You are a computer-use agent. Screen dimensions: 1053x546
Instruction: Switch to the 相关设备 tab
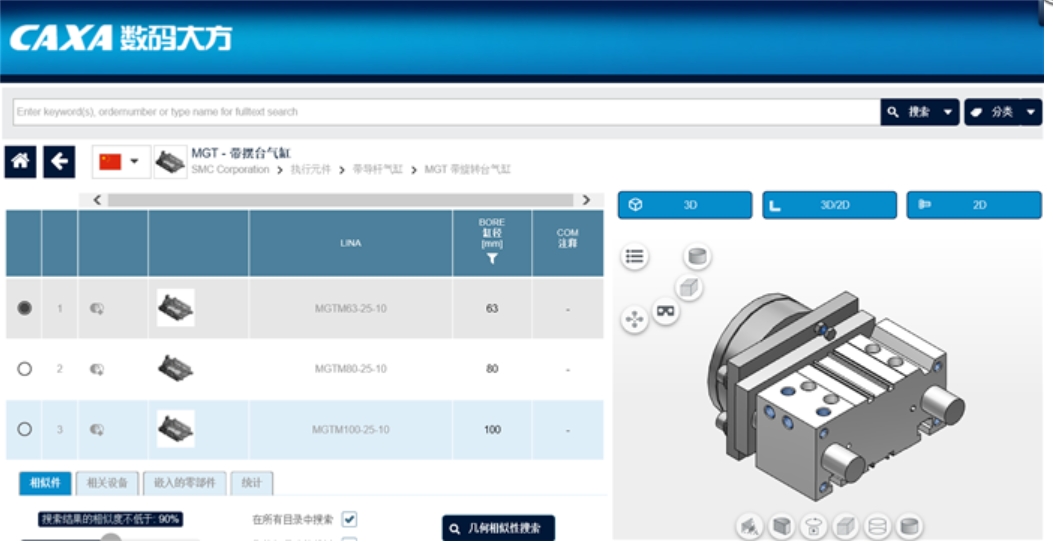tap(107, 483)
